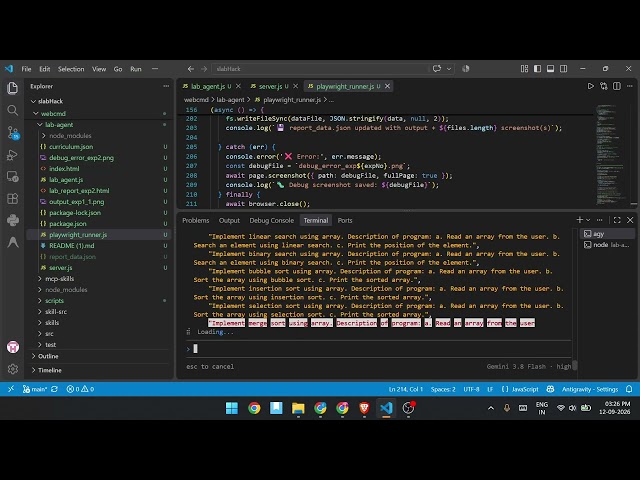Switch to the Problems panel tab
This screenshot has width=640, height=480.
pyautogui.click(x=196, y=220)
